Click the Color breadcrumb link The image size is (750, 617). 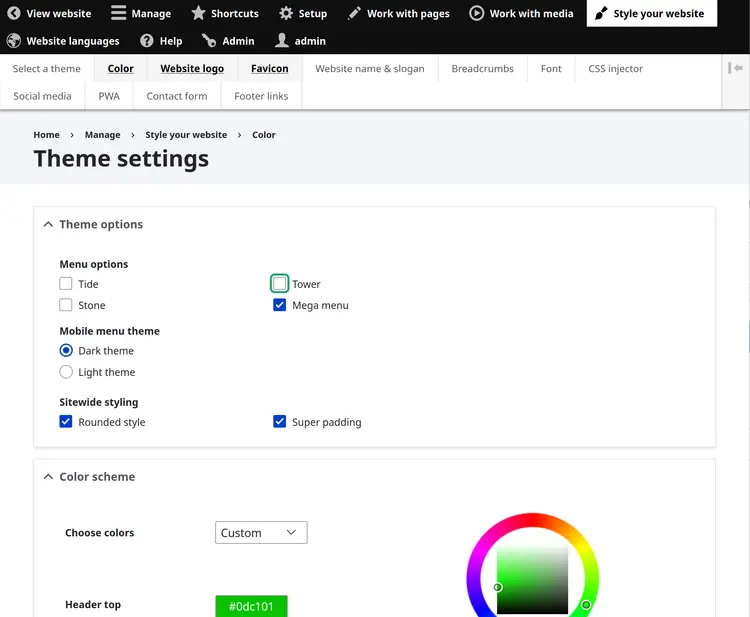[264, 135]
